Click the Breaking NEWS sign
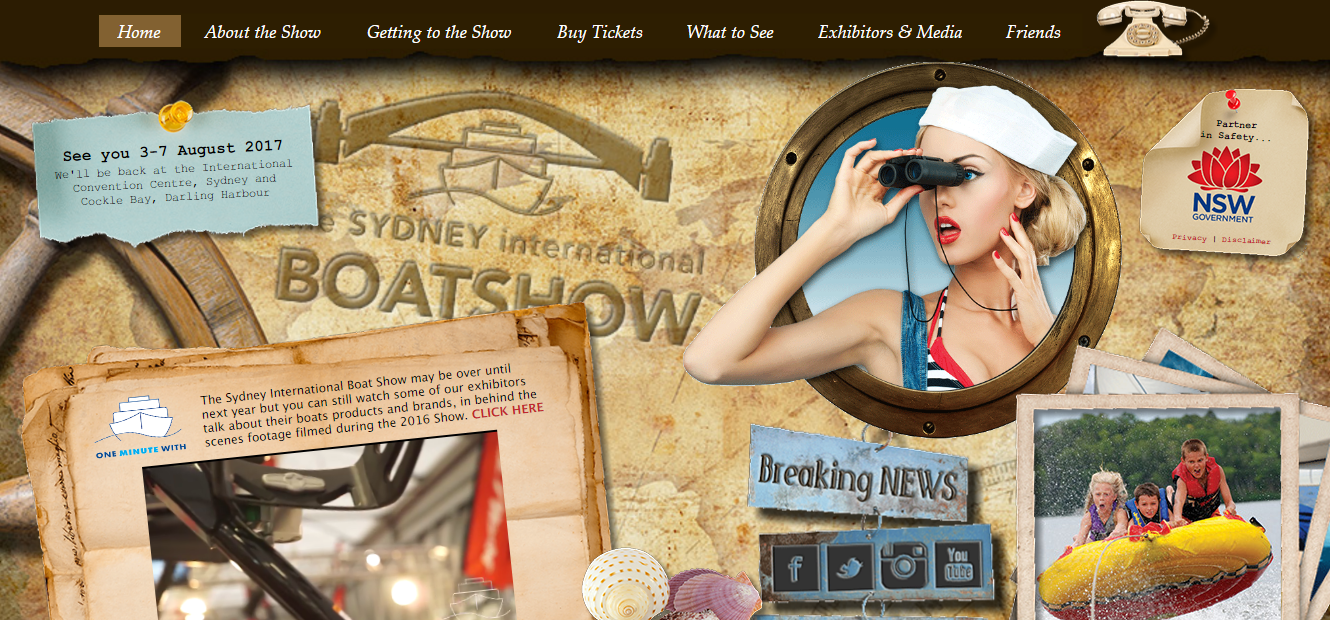 tap(858, 473)
